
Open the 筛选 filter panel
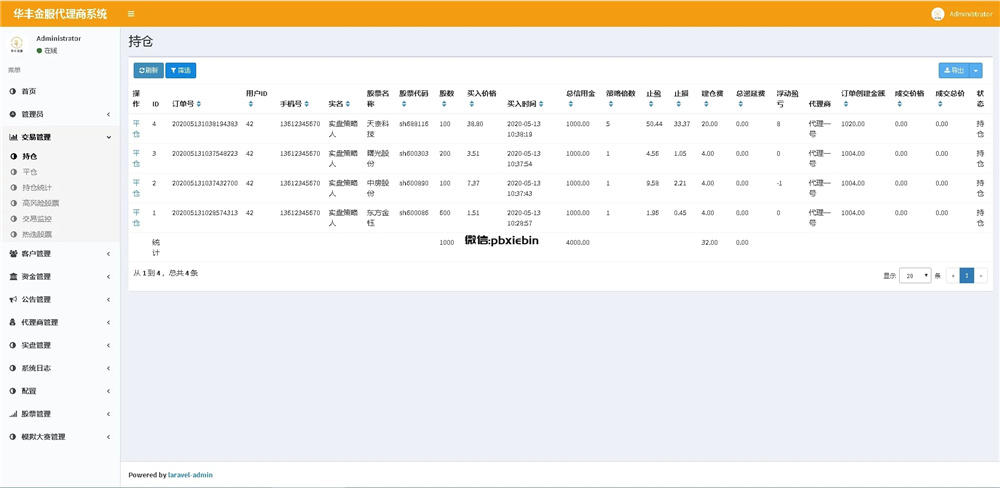(181, 71)
